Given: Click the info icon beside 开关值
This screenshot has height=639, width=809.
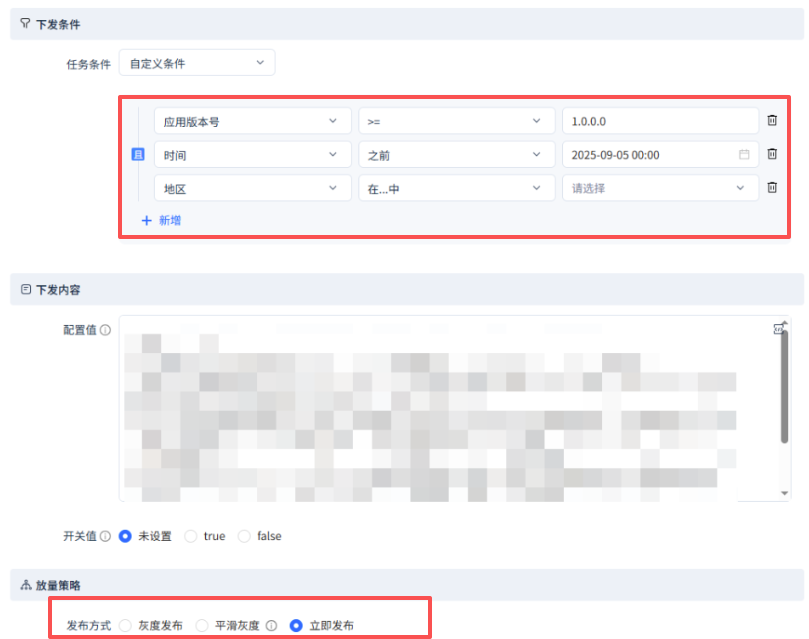Looking at the screenshot, I should [106, 536].
